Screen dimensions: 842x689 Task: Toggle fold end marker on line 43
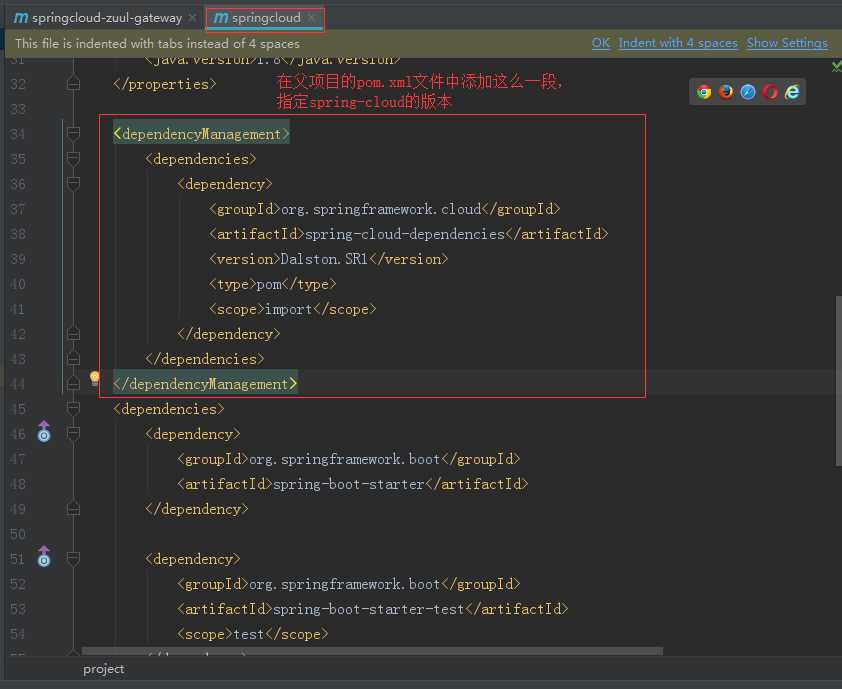coord(74,359)
